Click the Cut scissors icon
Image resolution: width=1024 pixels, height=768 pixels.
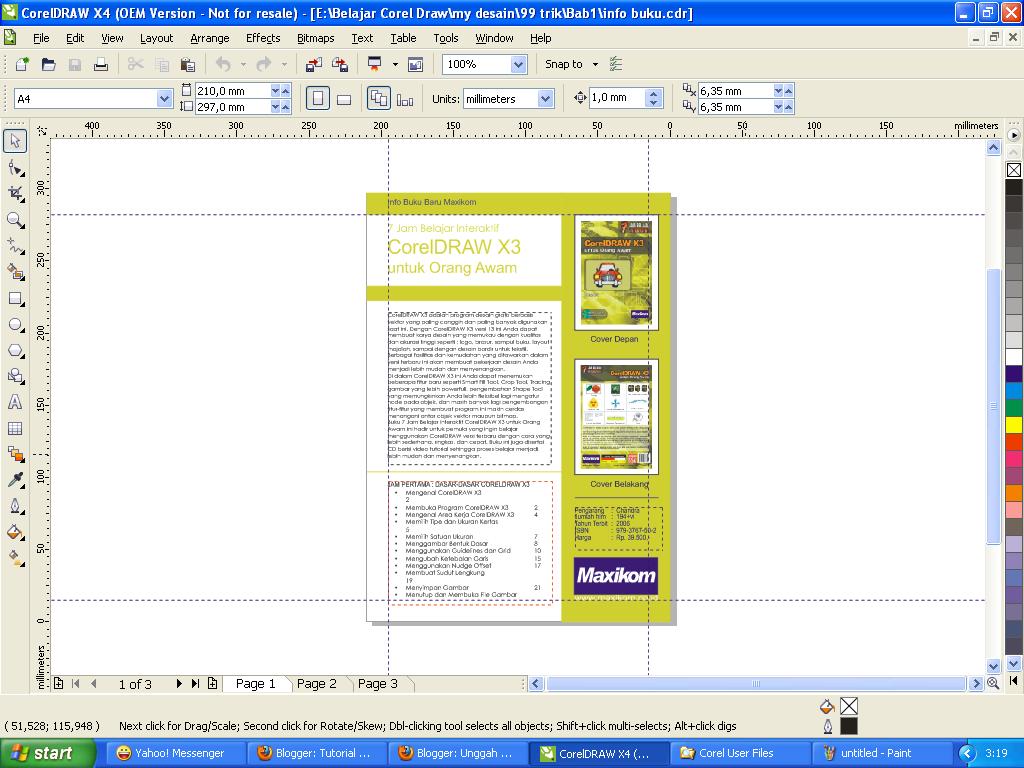pyautogui.click(x=135, y=64)
